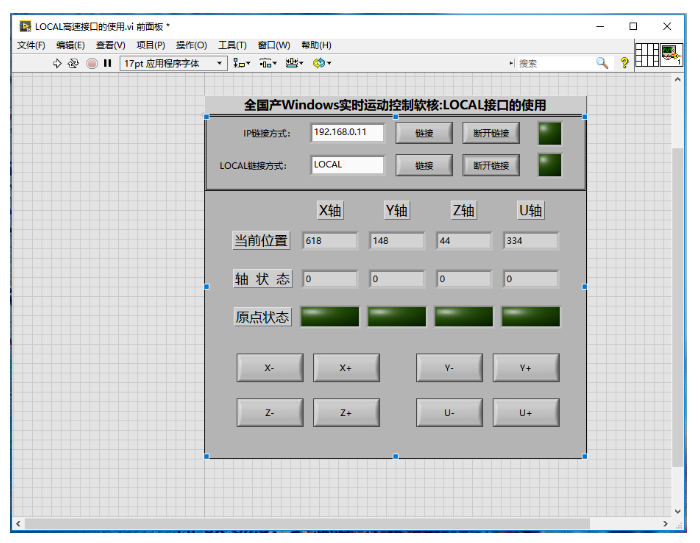Click the LOCAL connection input field

click(347, 165)
